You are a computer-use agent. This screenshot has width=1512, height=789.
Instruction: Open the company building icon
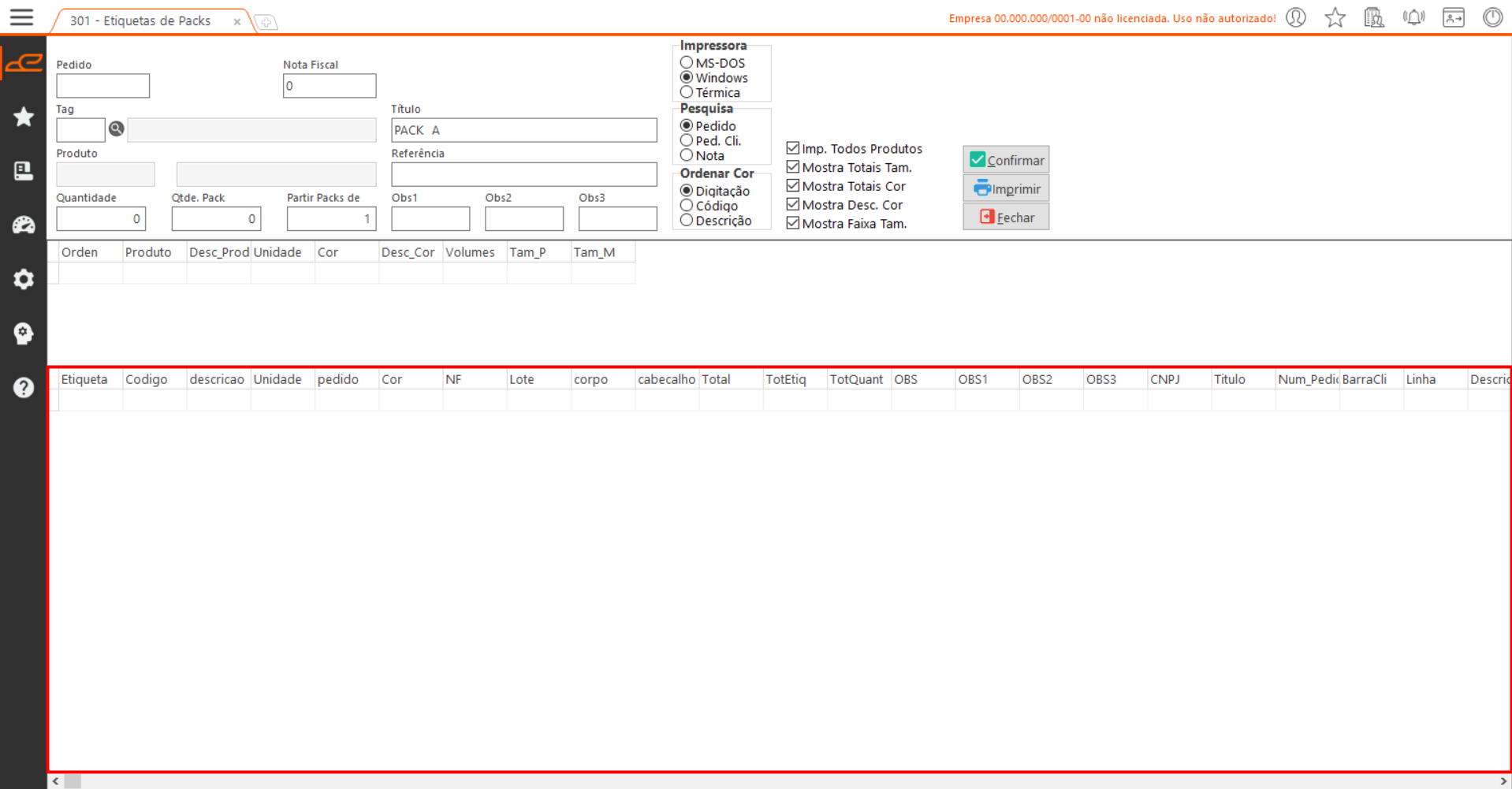[x=1374, y=17]
